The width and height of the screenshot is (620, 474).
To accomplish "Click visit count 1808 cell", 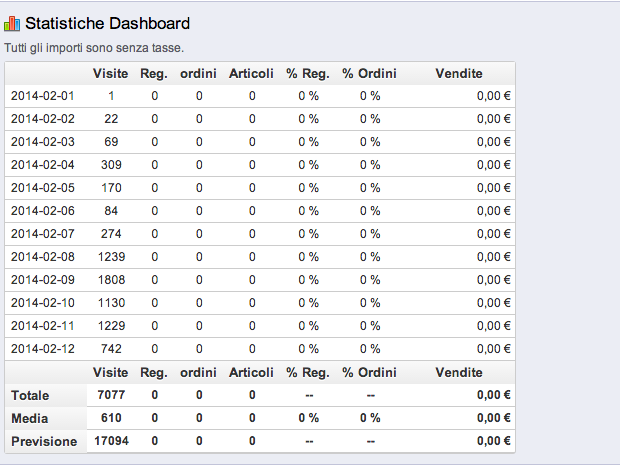I will click(x=111, y=280).
